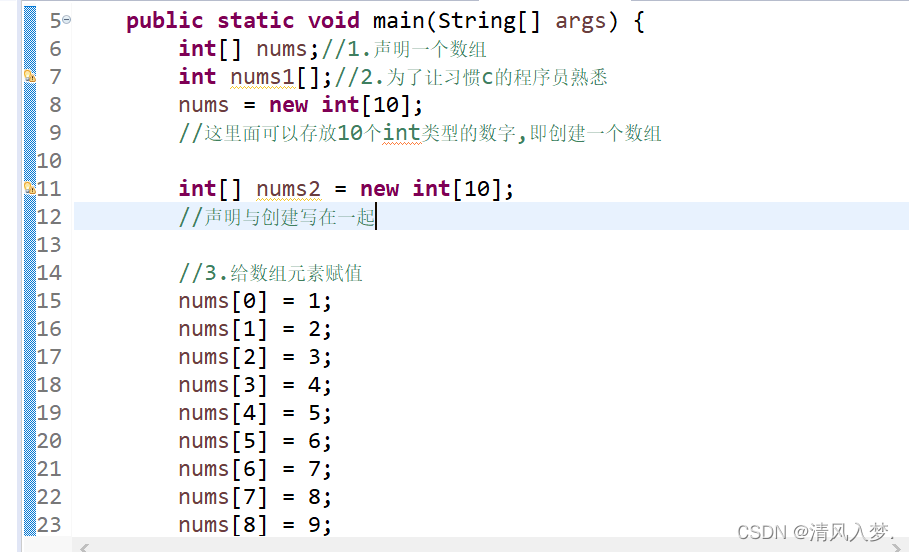Click the comment '//2.为了让习惯c的程序员熟悉'
This screenshot has height=552, width=909.
click(x=471, y=77)
